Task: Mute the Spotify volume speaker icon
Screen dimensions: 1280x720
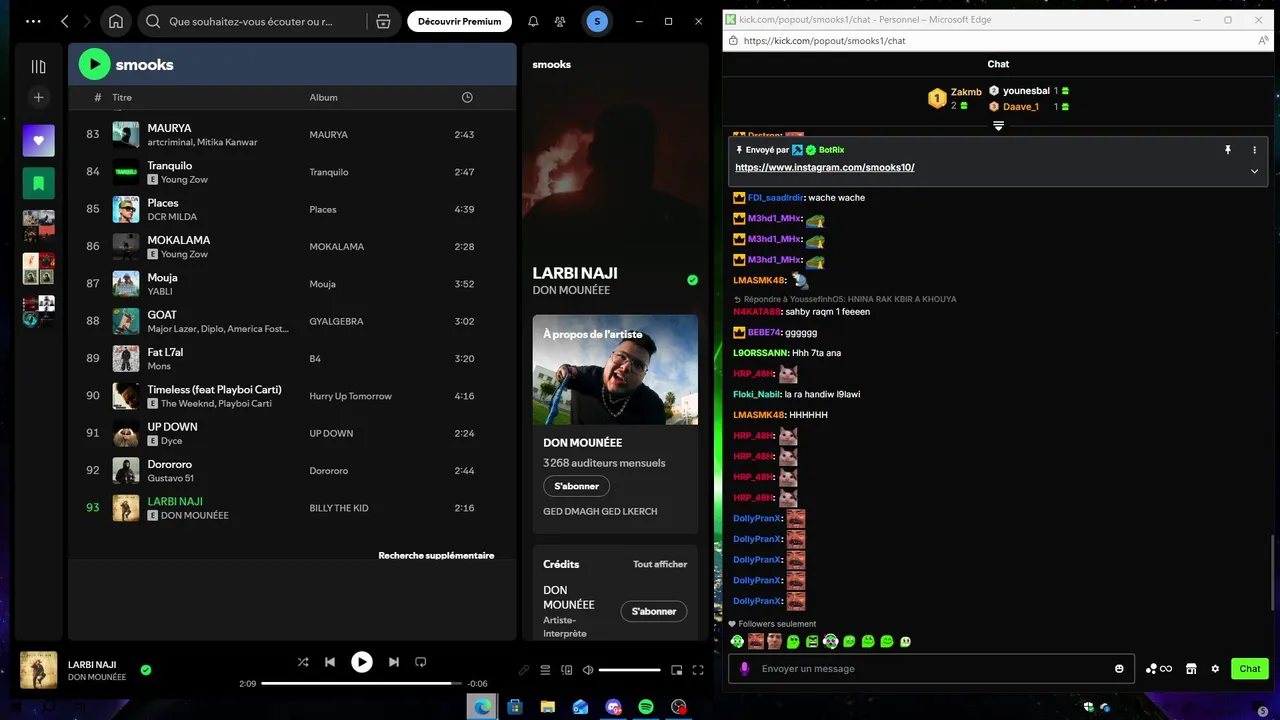Action: click(588, 670)
